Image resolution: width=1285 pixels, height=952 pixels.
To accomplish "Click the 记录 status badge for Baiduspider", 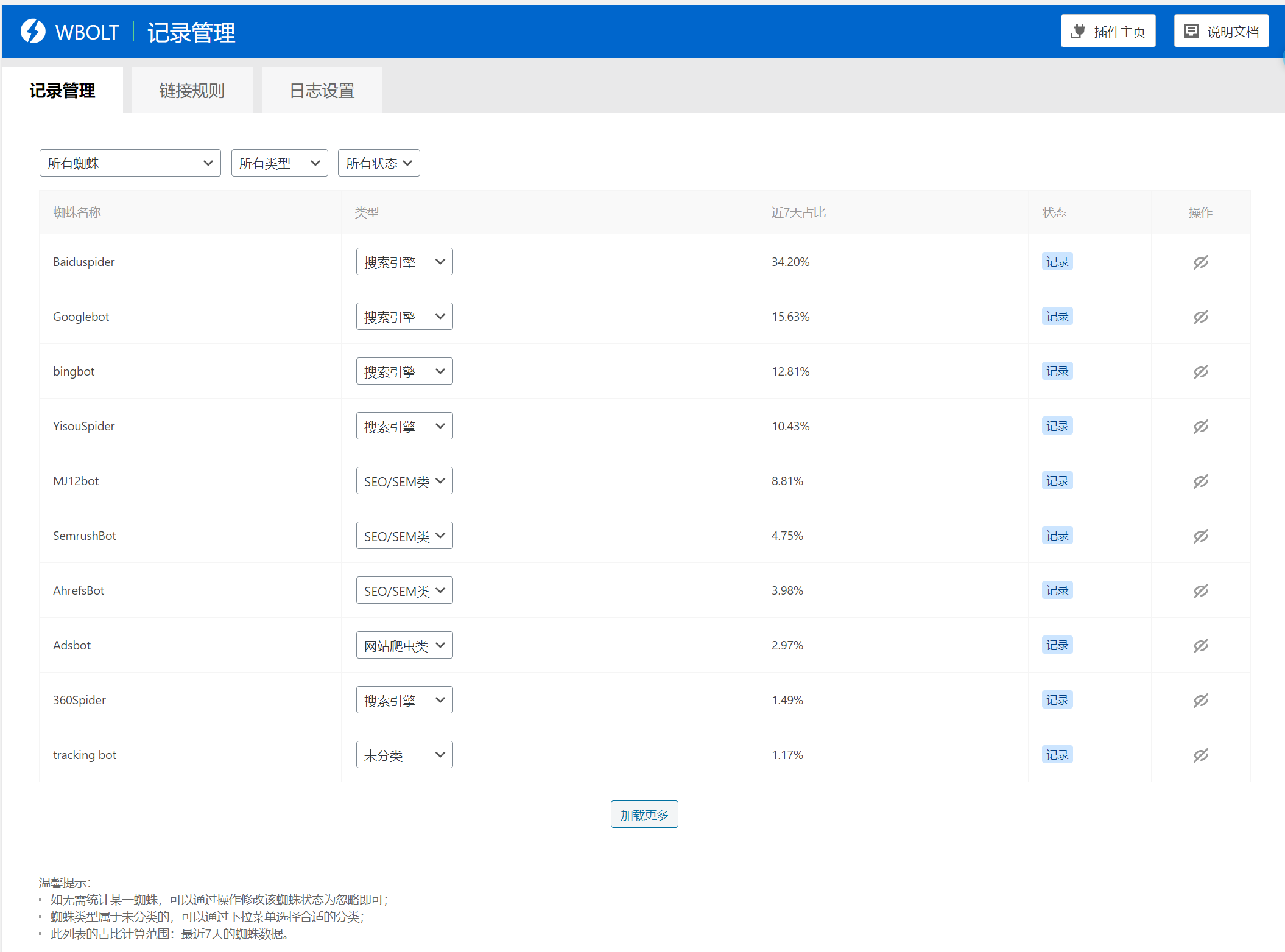I will point(1057,262).
